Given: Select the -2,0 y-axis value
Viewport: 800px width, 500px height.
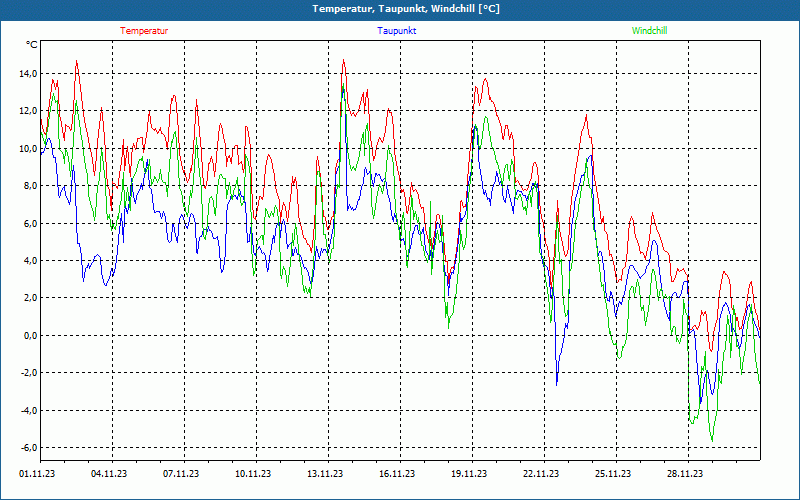Looking at the screenshot, I should tap(29, 373).
